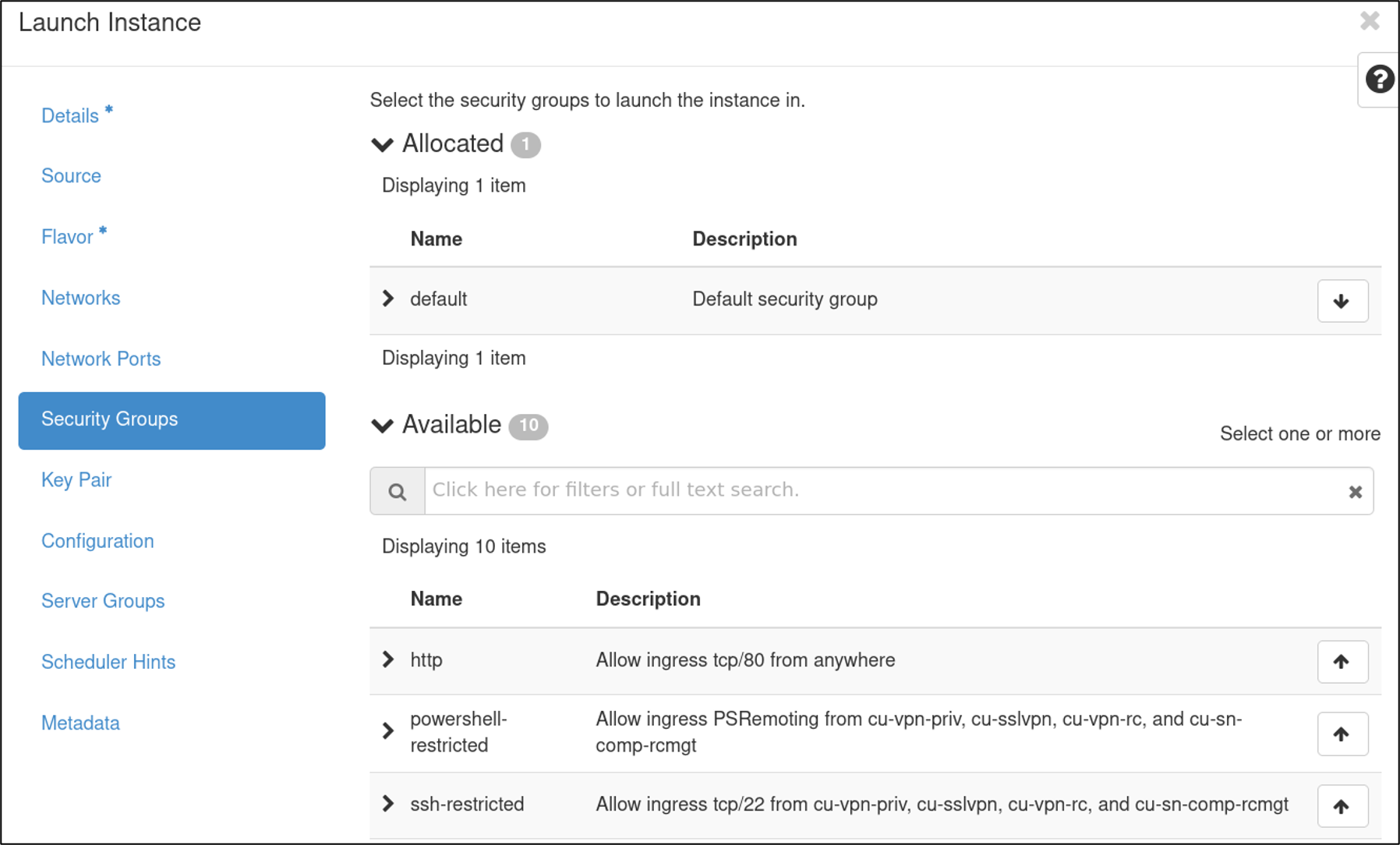Click the Launch Instance dialog title
Image resolution: width=1400 pixels, height=845 pixels.
(x=110, y=23)
